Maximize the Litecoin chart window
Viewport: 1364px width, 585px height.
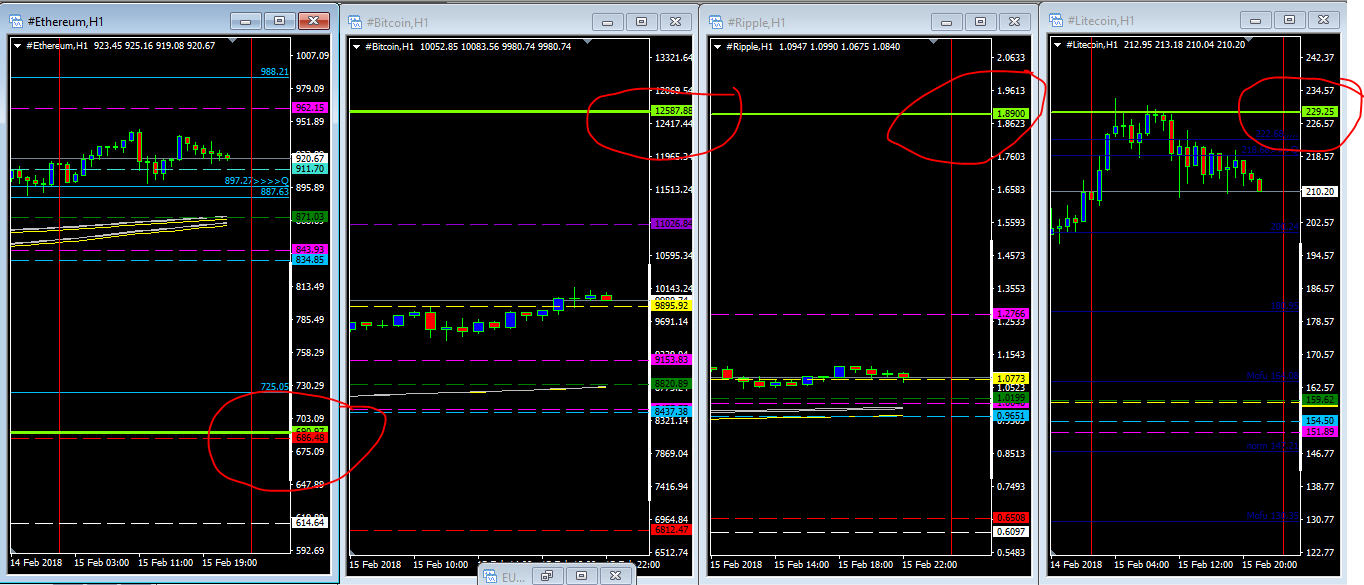click(x=1290, y=20)
